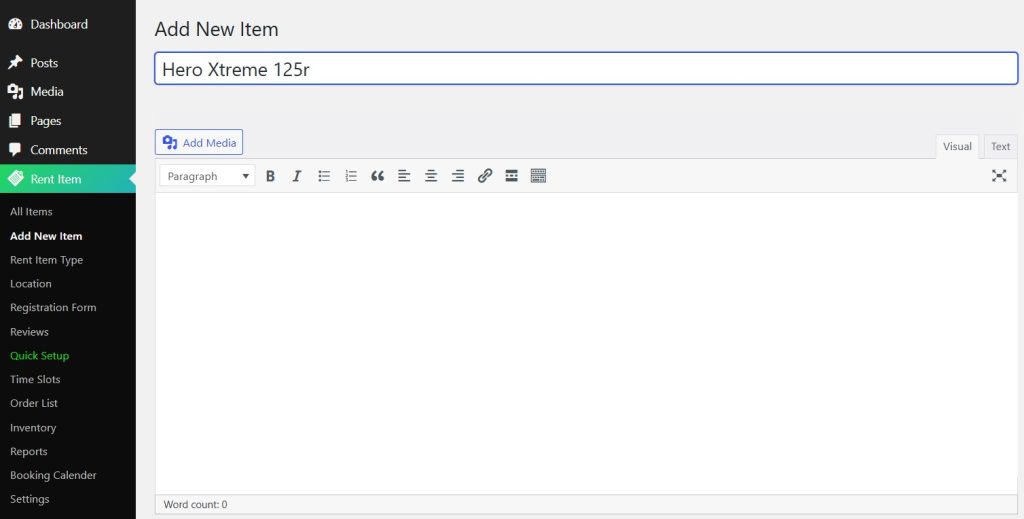Enable distraction-free fullscreen mode
Viewport: 1024px width, 519px height.
(998, 176)
